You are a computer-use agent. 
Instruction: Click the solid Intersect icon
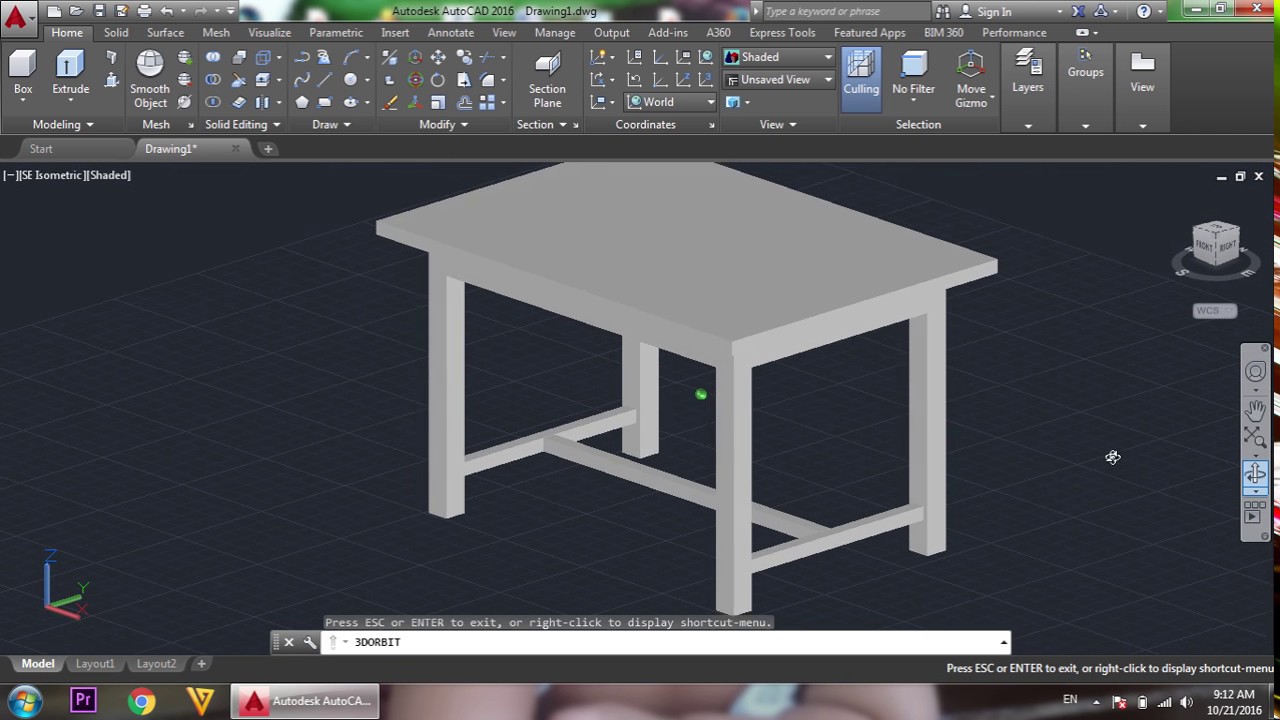(213, 102)
